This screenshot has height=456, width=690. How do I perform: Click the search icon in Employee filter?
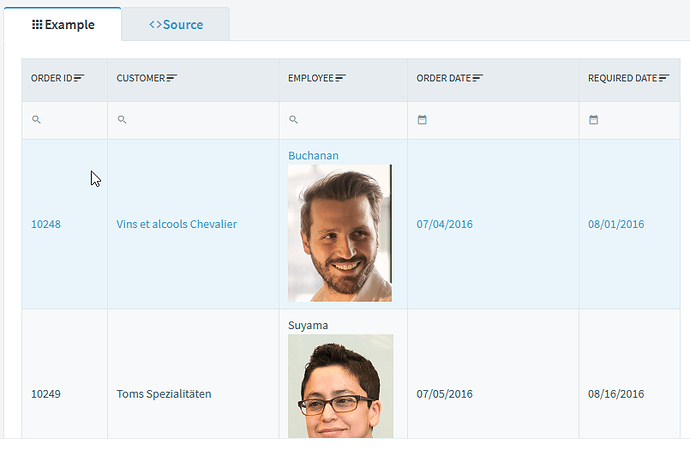pos(294,120)
